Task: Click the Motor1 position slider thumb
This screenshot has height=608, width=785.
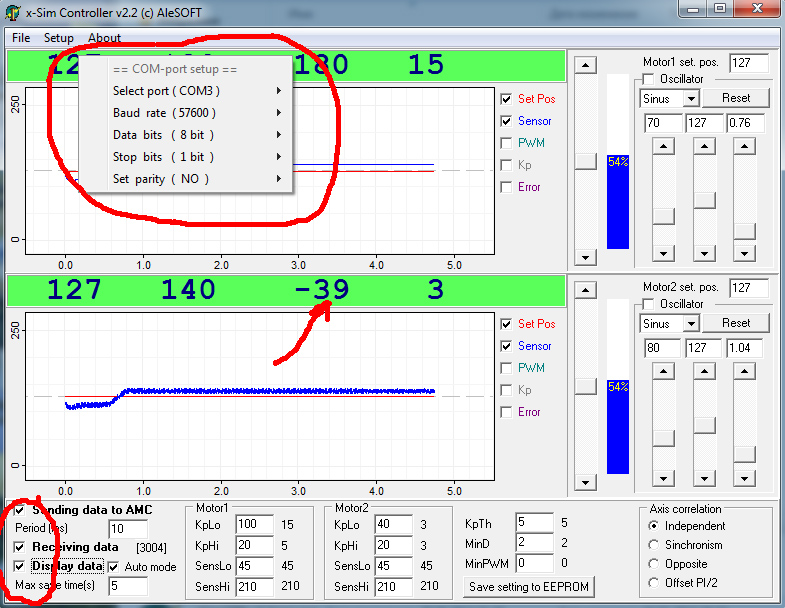Action: tap(587, 162)
